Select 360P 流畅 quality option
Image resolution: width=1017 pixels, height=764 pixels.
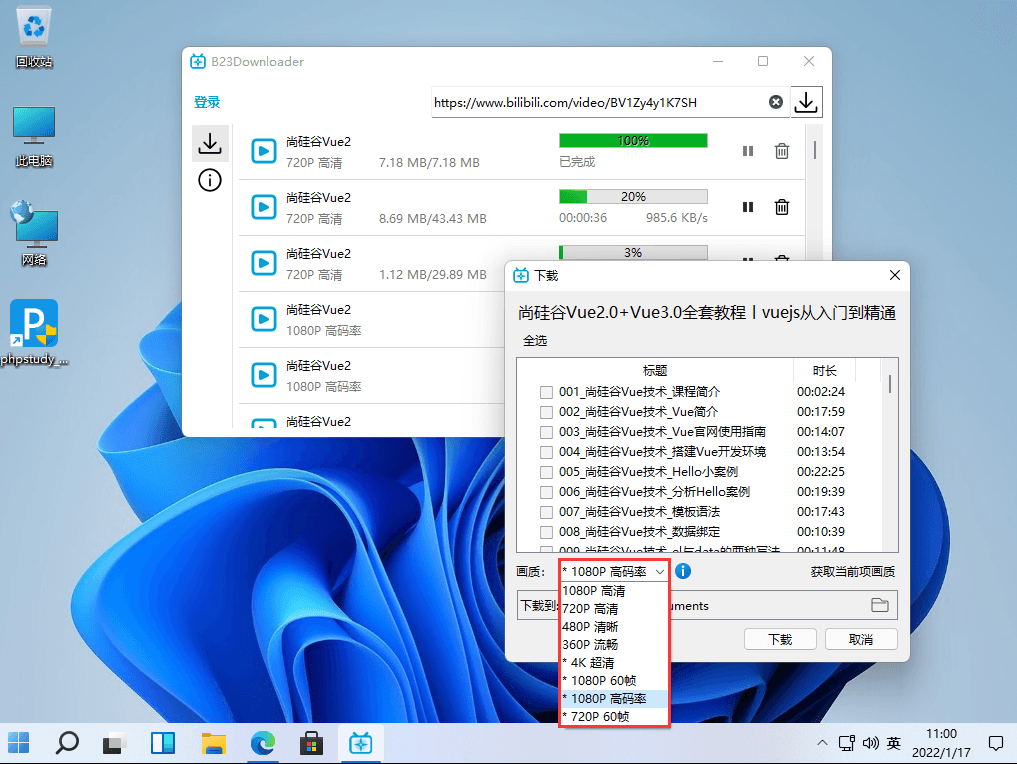(614, 645)
